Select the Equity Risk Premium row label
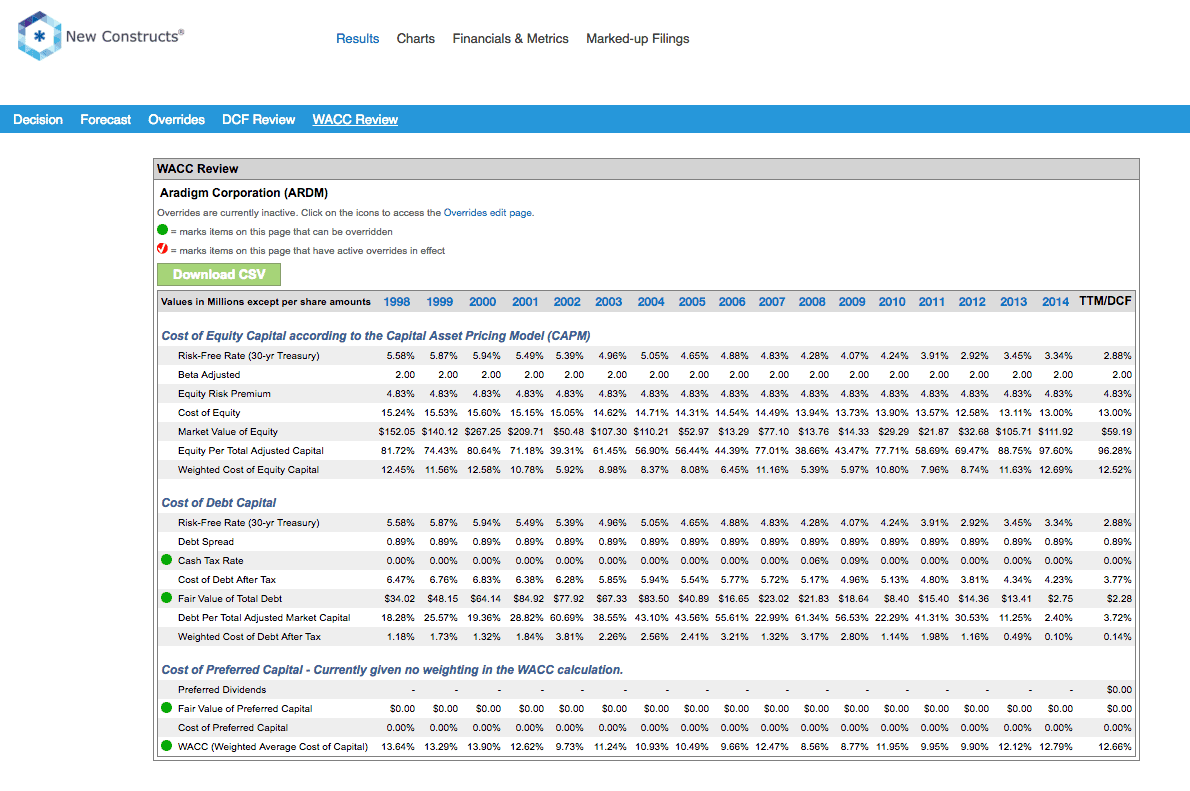Screen dimensions: 1190x791 coord(224,394)
